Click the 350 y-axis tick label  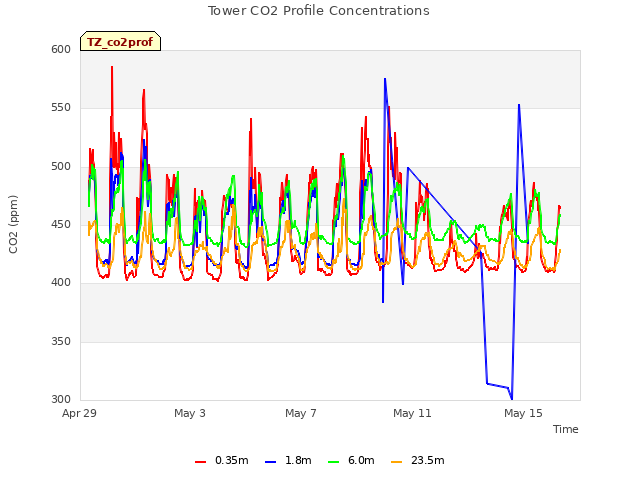click(61, 341)
